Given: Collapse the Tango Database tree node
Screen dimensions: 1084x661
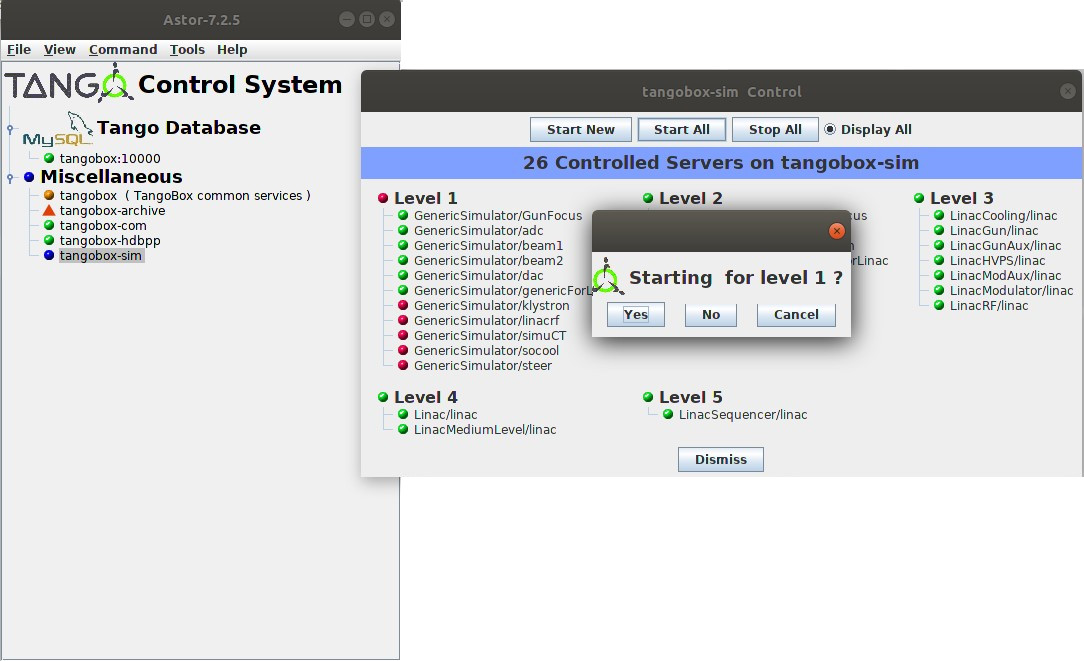Looking at the screenshot, I should [x=10, y=129].
